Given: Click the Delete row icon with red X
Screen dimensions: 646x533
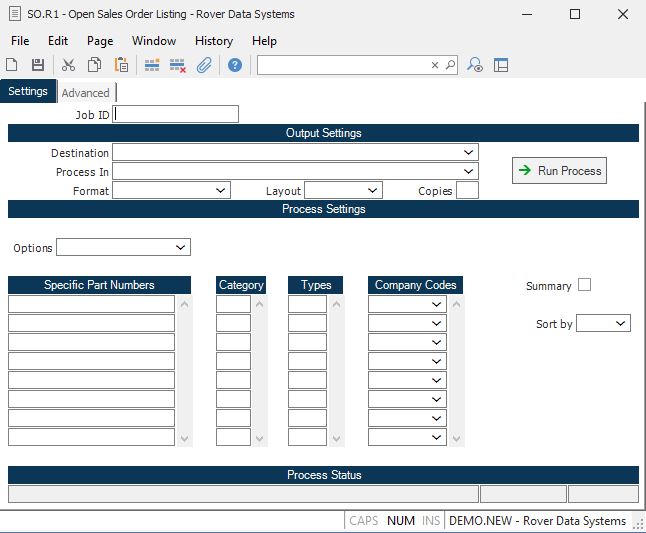Looking at the screenshot, I should 178,65.
